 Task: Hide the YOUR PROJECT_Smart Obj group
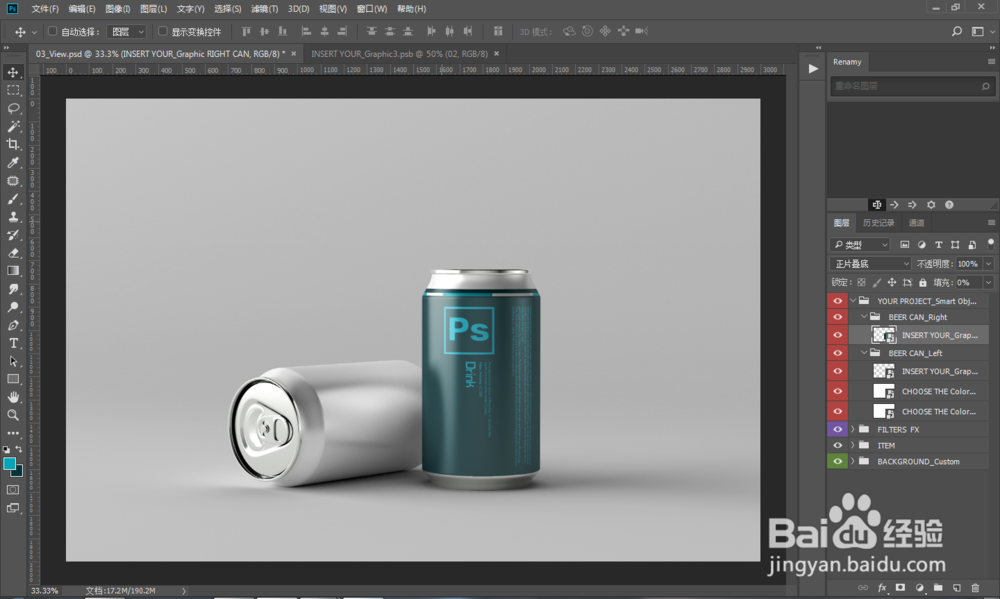tap(837, 300)
